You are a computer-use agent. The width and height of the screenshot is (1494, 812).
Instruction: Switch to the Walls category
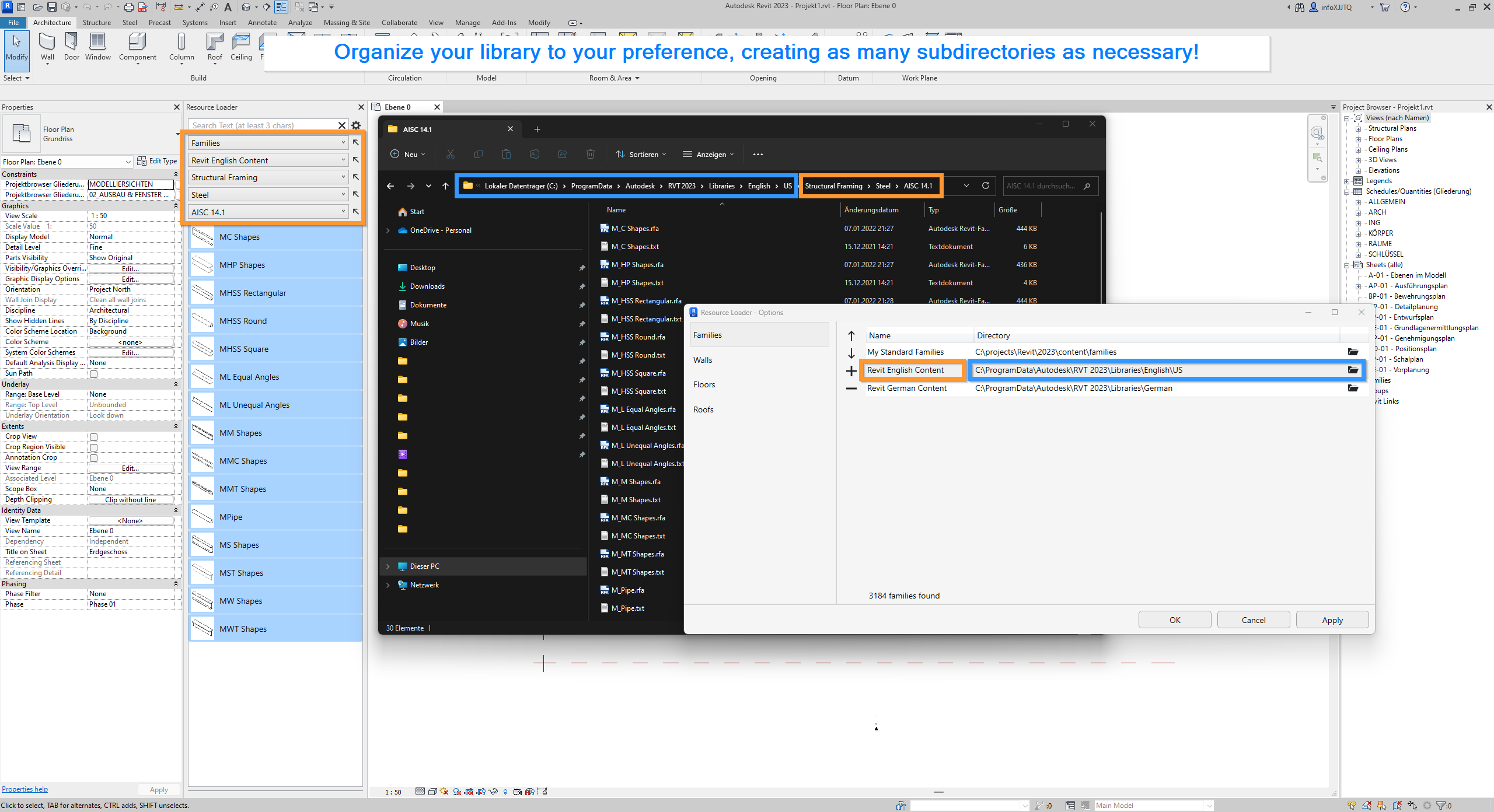click(703, 360)
